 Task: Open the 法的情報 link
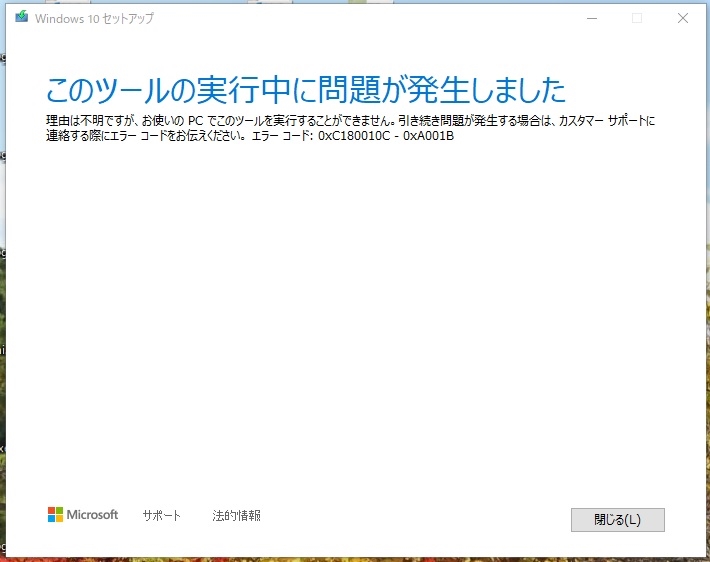point(236,515)
